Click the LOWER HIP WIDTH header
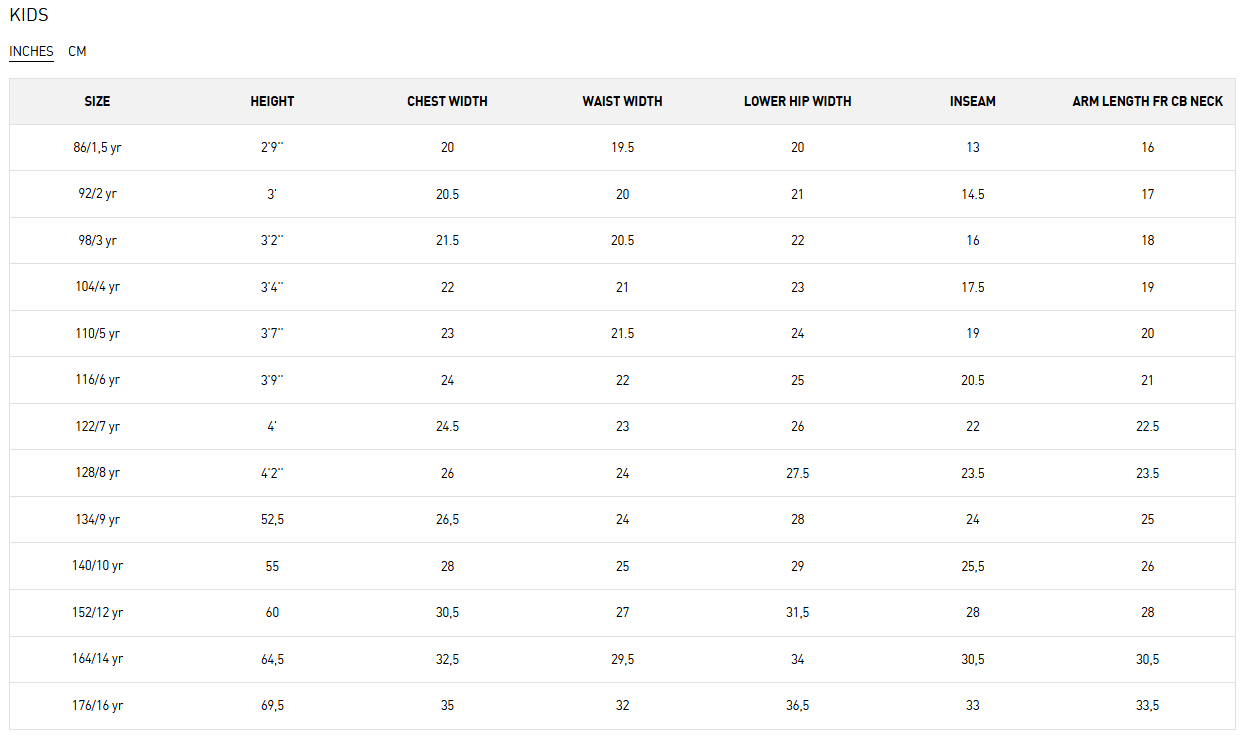 [797, 101]
